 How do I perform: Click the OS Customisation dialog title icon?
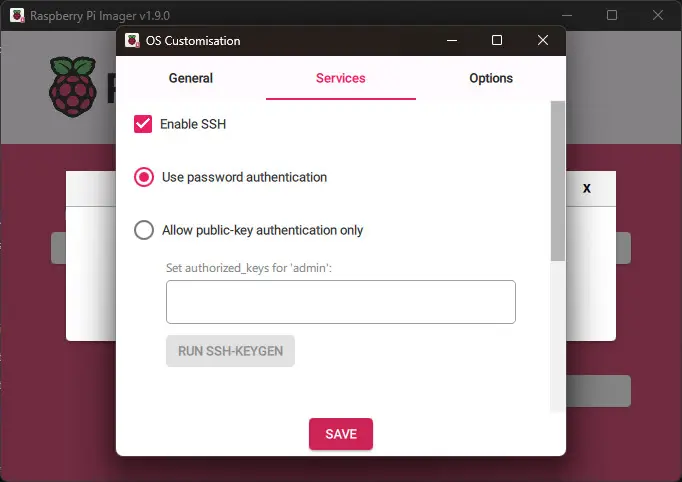(132, 41)
